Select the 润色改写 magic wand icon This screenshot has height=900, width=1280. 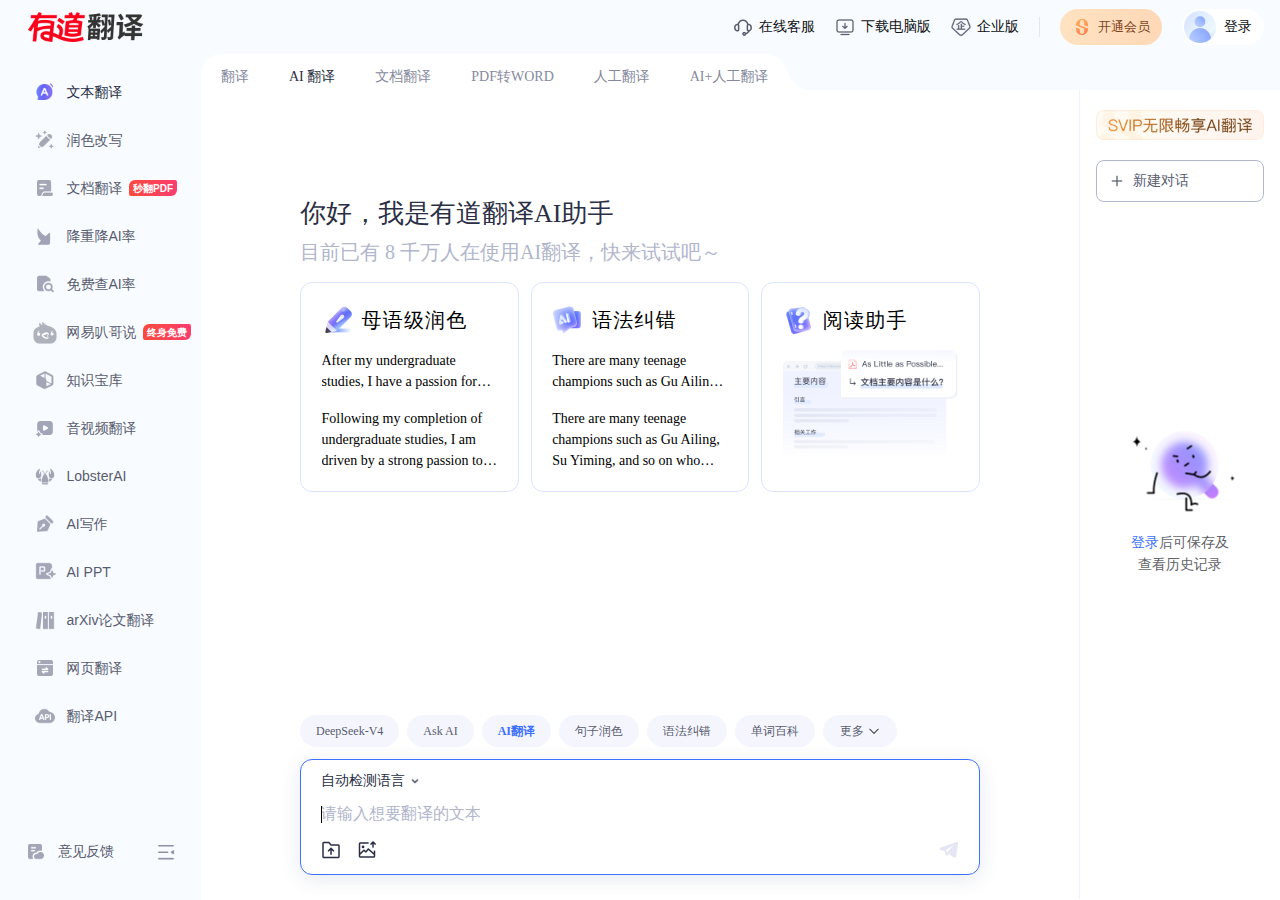click(x=44, y=140)
